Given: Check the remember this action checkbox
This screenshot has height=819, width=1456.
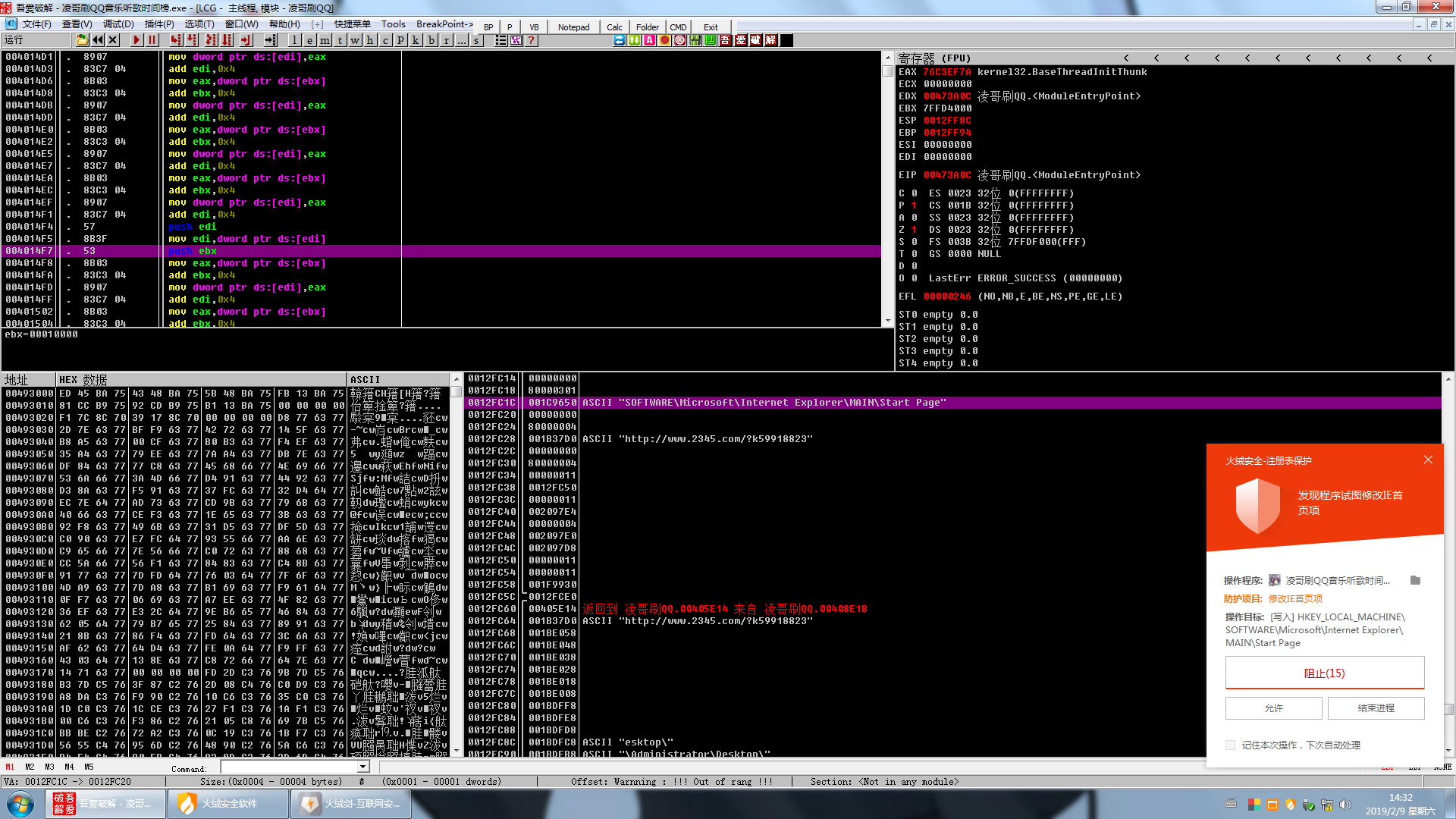Looking at the screenshot, I should (x=1230, y=745).
